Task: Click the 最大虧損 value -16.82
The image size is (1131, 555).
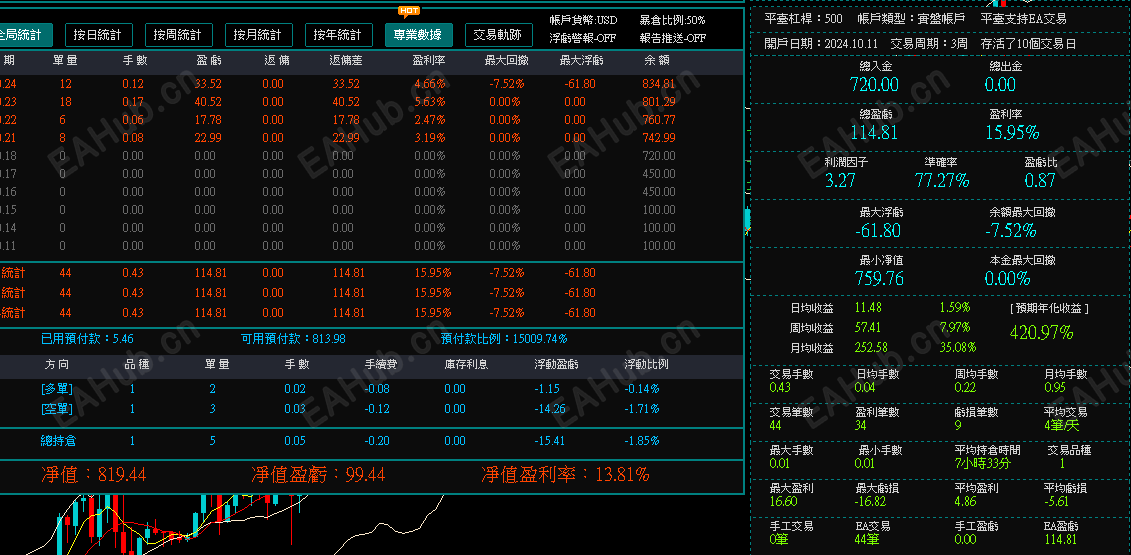Action: [871, 502]
